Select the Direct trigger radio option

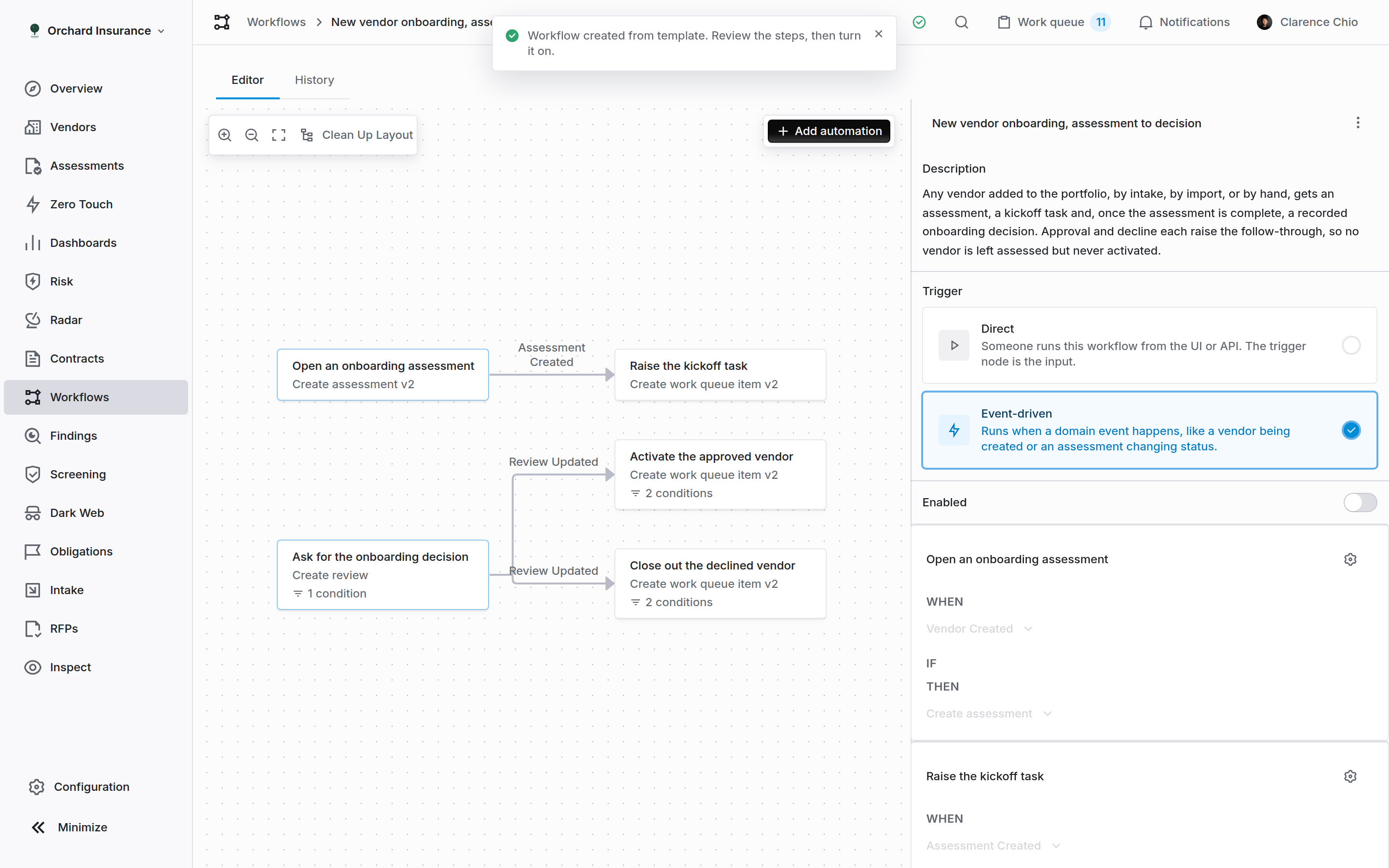[1350, 345]
